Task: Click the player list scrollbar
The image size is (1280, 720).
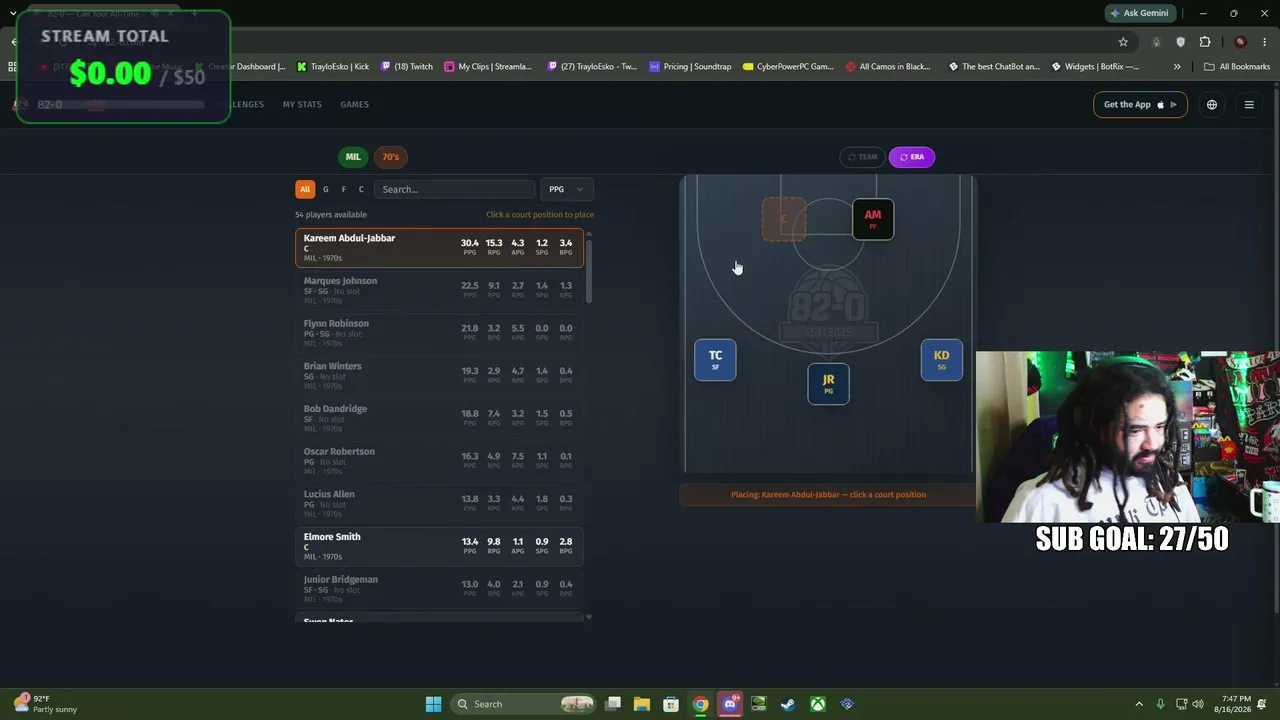Action: tap(588, 271)
